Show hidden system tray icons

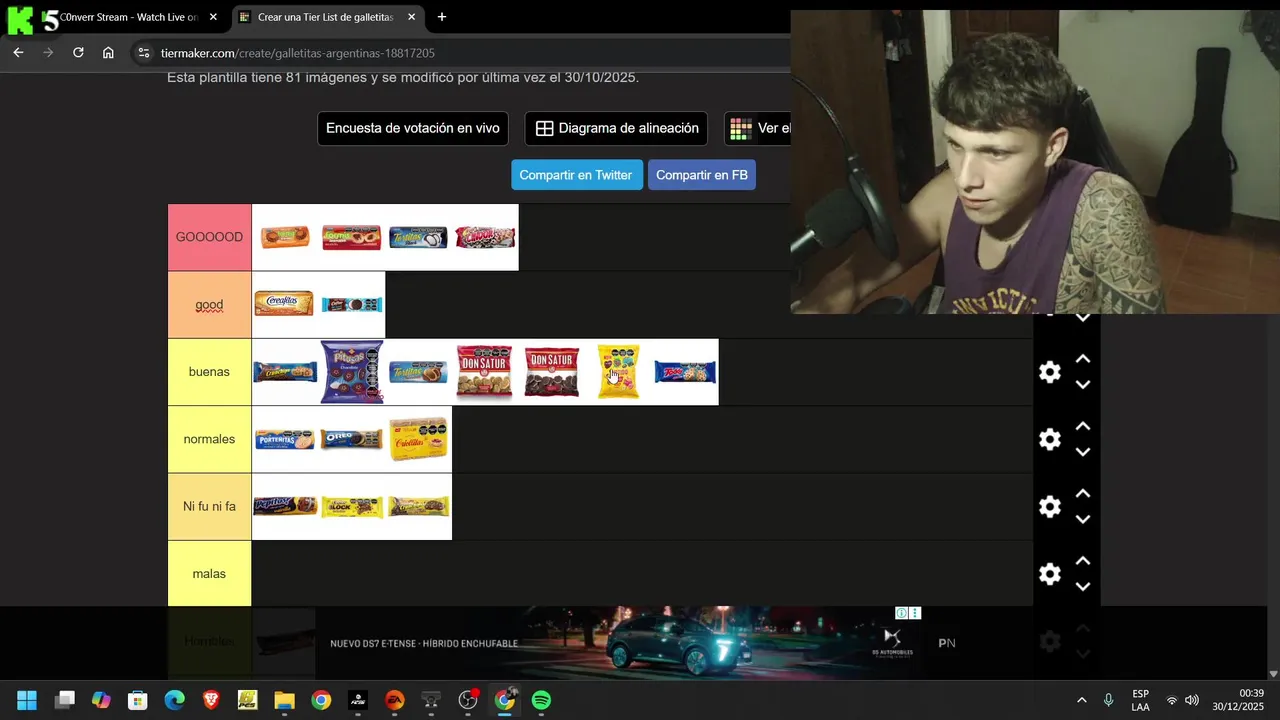(1081, 700)
